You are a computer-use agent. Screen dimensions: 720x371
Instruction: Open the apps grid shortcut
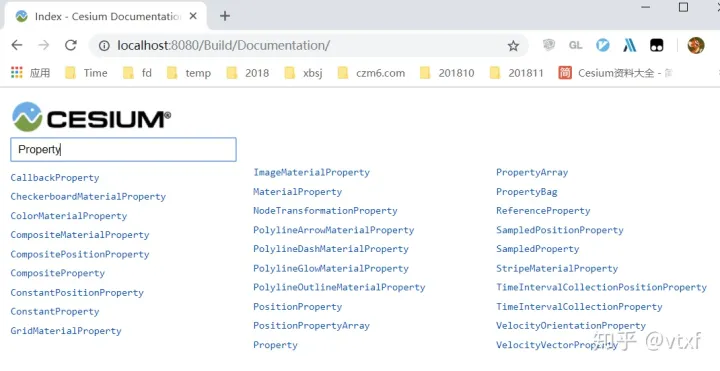click(x=17, y=73)
